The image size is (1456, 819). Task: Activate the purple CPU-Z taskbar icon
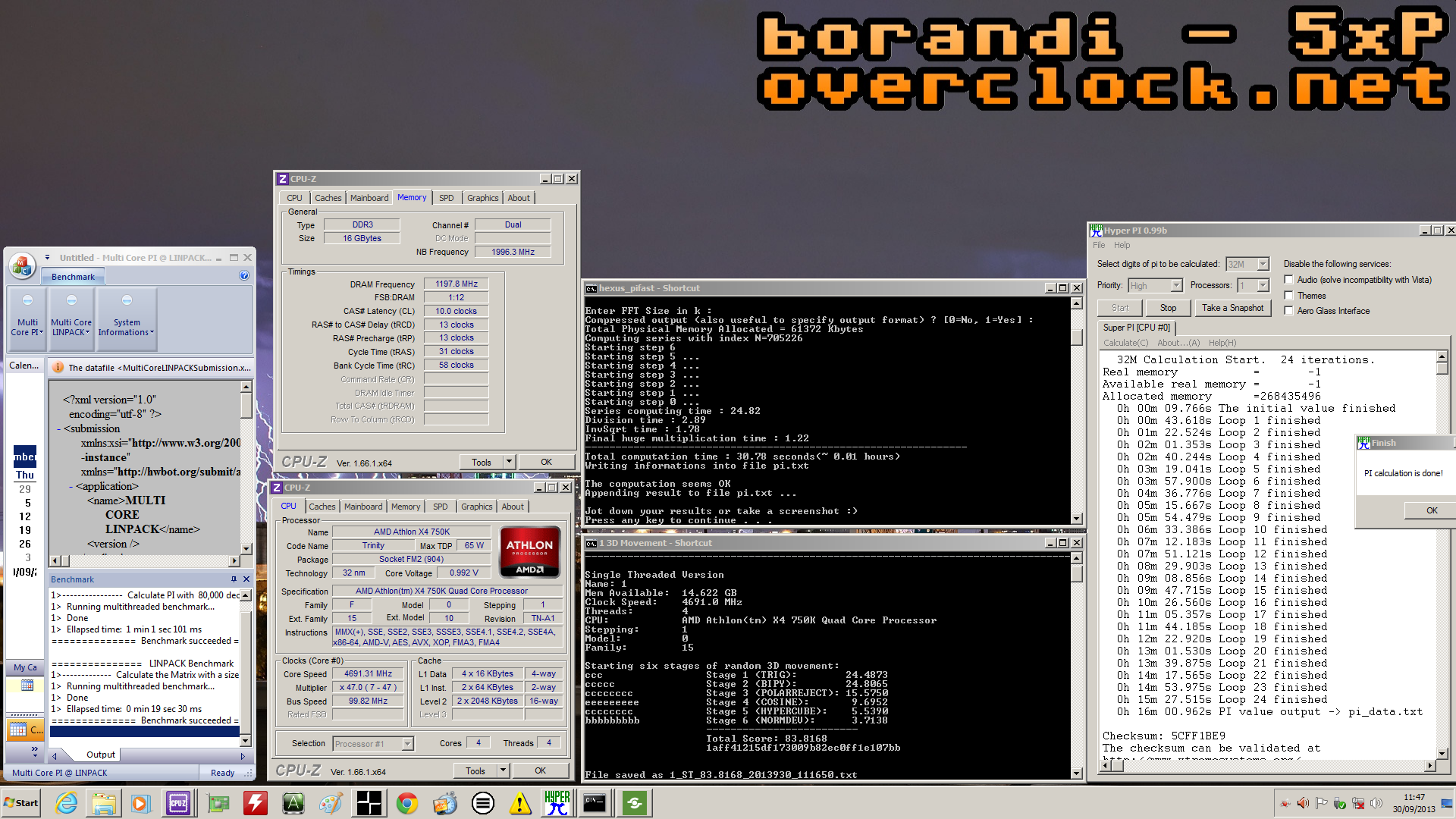[x=179, y=803]
